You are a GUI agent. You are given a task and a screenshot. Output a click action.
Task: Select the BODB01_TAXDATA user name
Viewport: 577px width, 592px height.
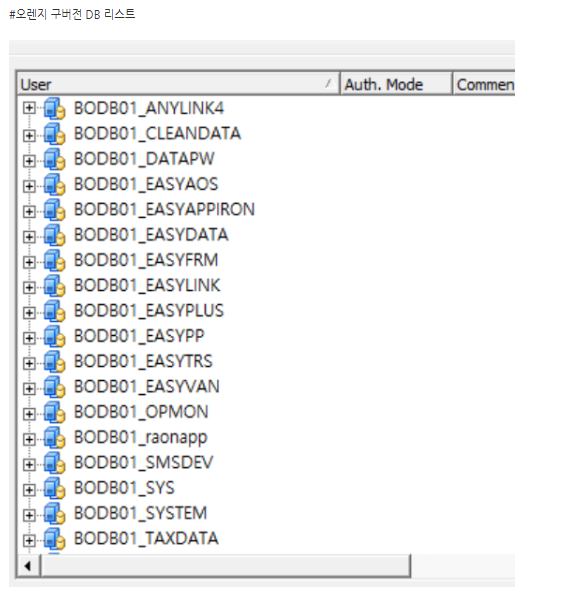tap(146, 539)
